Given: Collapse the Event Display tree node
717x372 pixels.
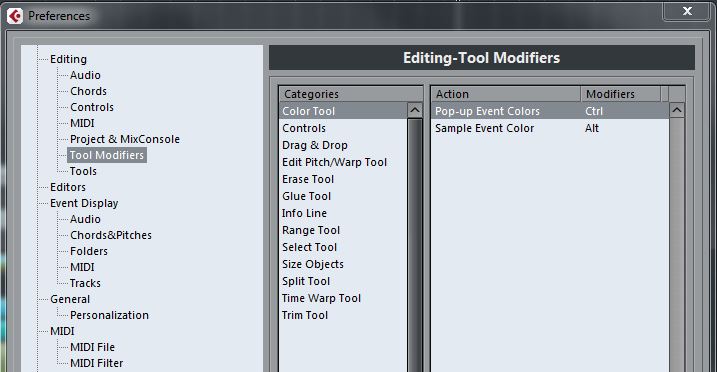Looking at the screenshot, I should pos(84,203).
